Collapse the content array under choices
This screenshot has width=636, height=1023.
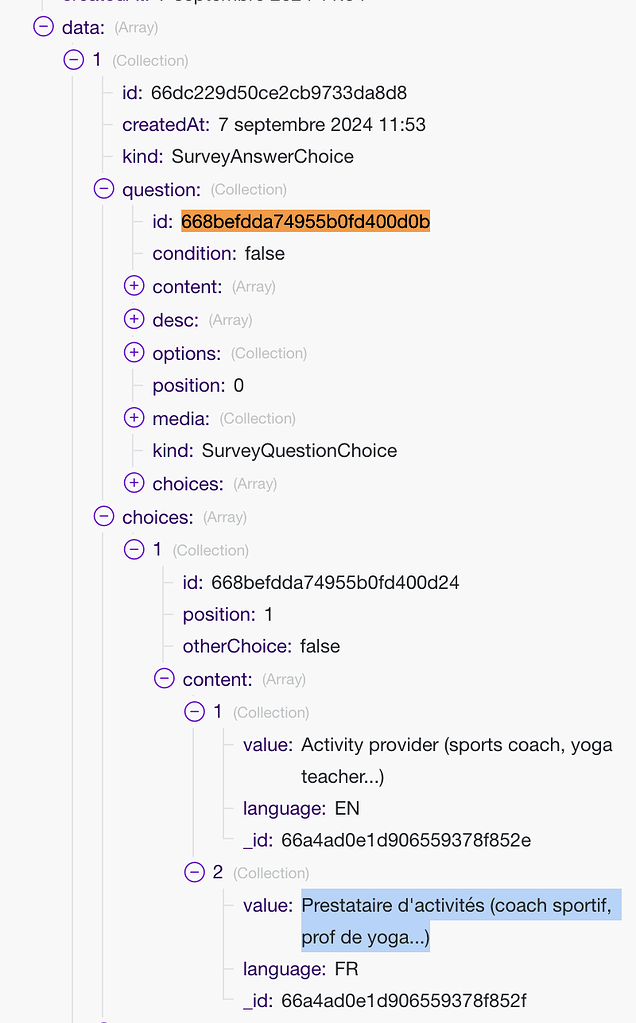pyautogui.click(x=164, y=679)
